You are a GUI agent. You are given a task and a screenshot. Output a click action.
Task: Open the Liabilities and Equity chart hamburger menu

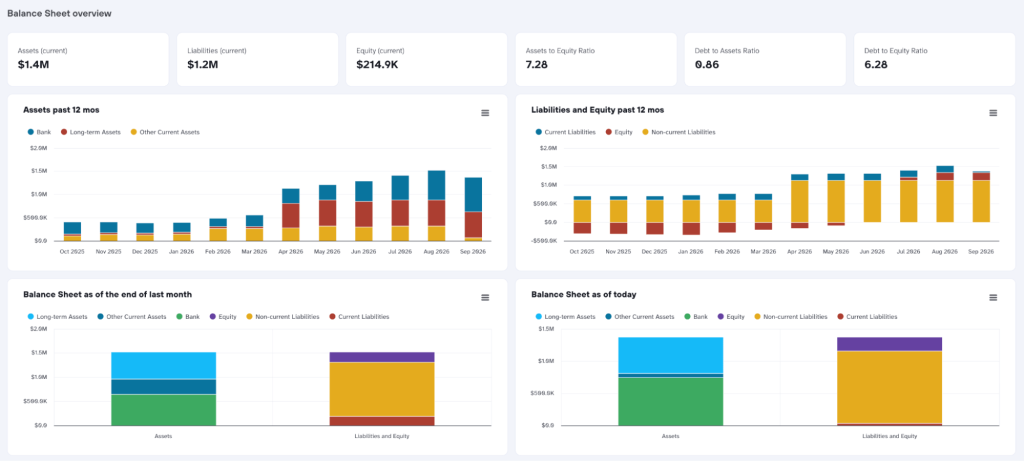pos(993,113)
